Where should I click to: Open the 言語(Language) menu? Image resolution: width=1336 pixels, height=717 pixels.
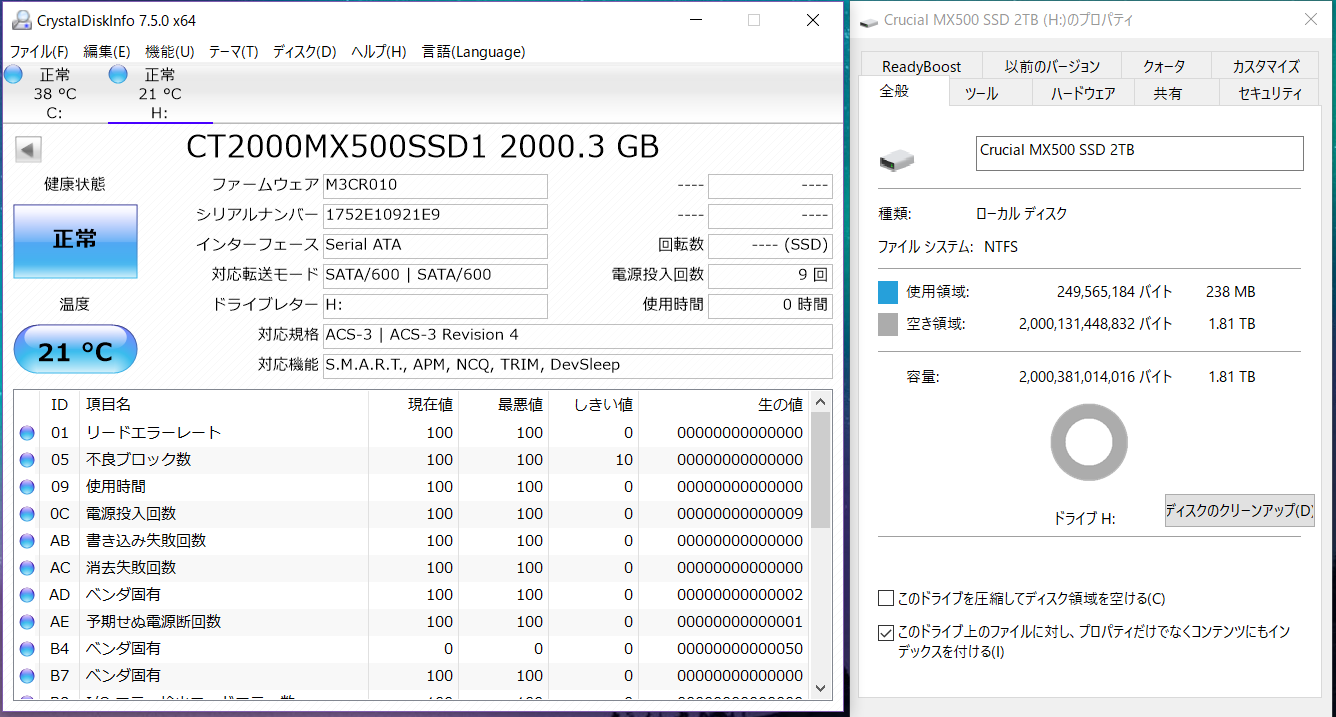tap(473, 52)
